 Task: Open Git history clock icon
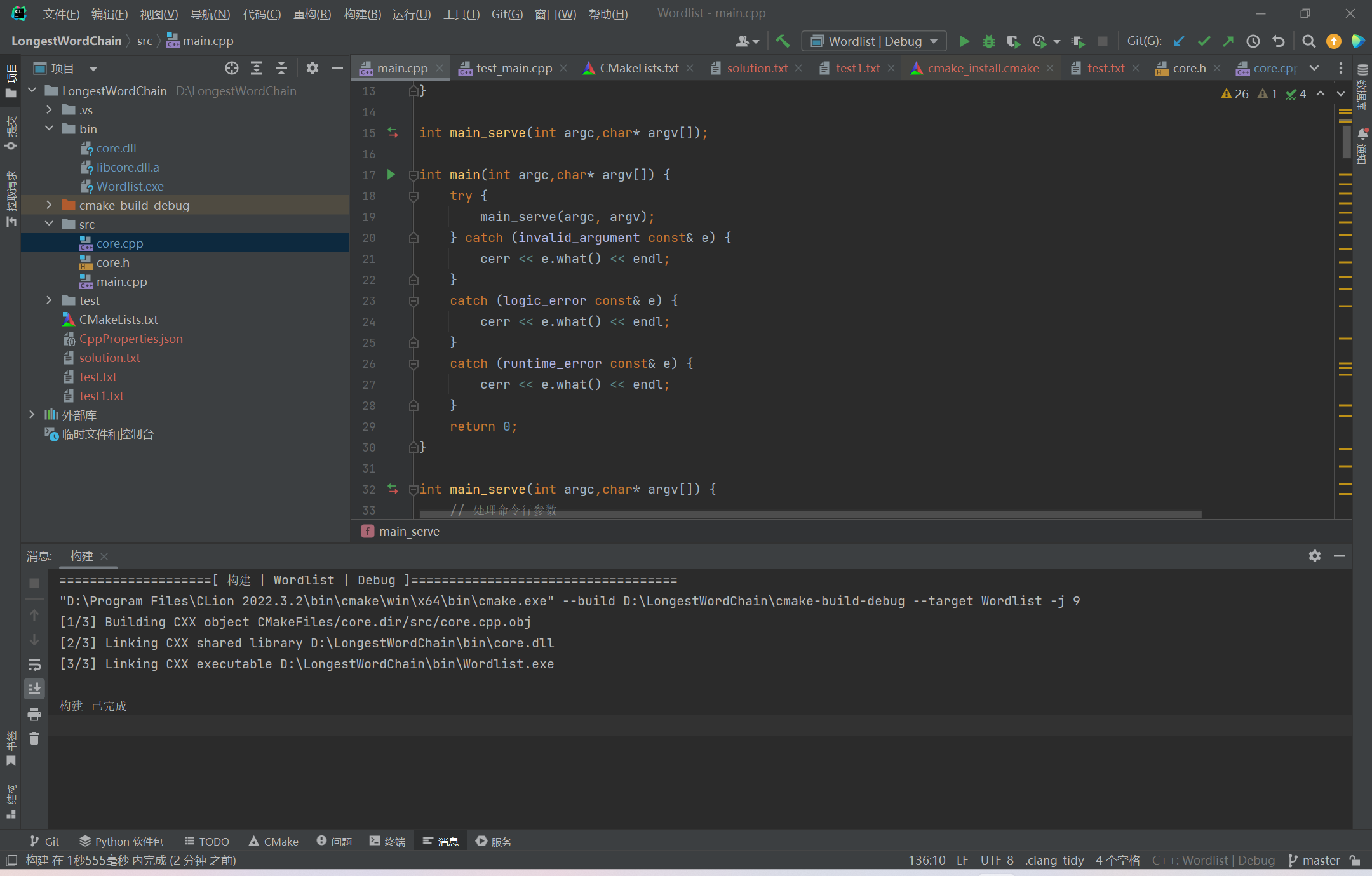click(x=1253, y=41)
